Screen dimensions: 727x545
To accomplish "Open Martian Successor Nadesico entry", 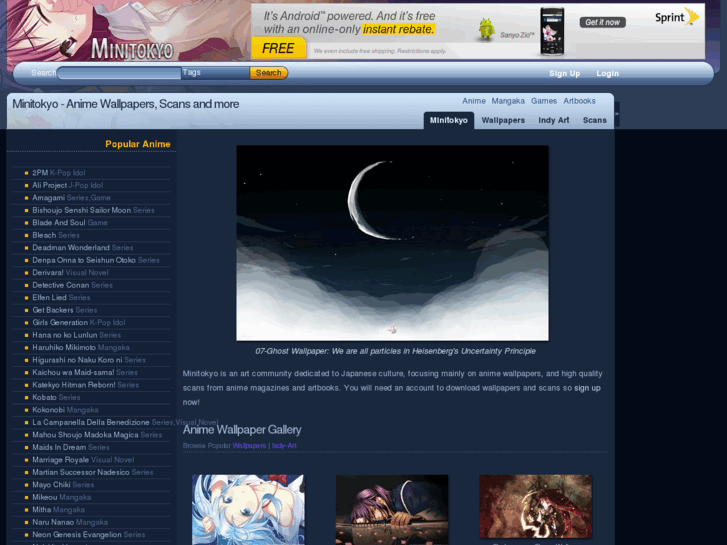I will [81, 473].
